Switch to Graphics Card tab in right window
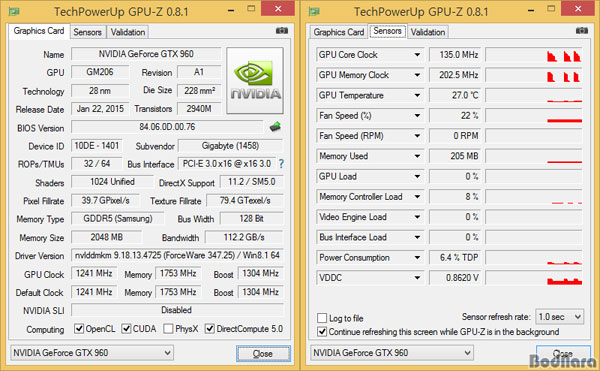Screen dimensions: 600x371 (x=339, y=32)
